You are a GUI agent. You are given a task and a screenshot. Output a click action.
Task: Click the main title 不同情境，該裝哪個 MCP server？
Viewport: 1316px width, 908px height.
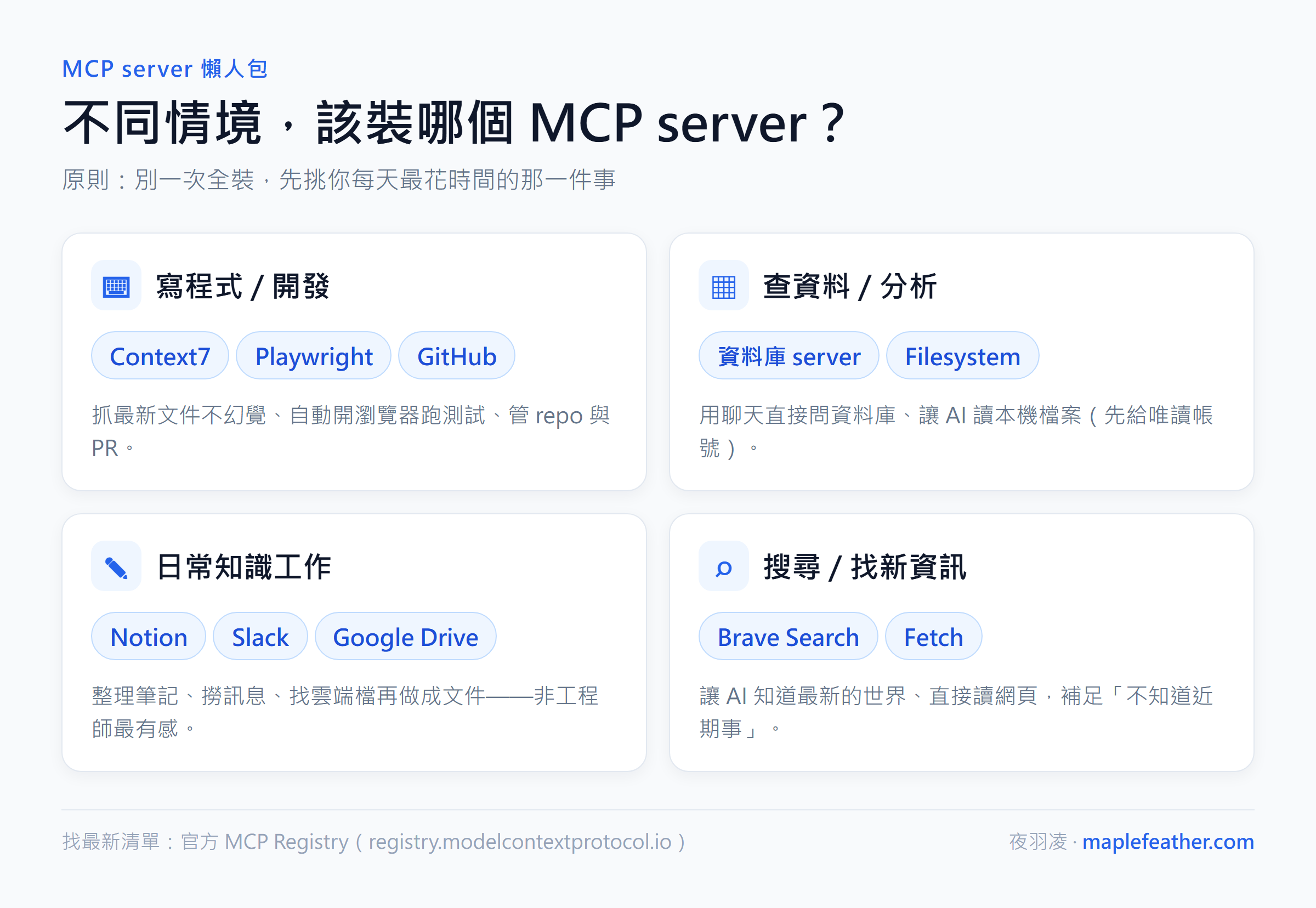pyautogui.click(x=455, y=123)
